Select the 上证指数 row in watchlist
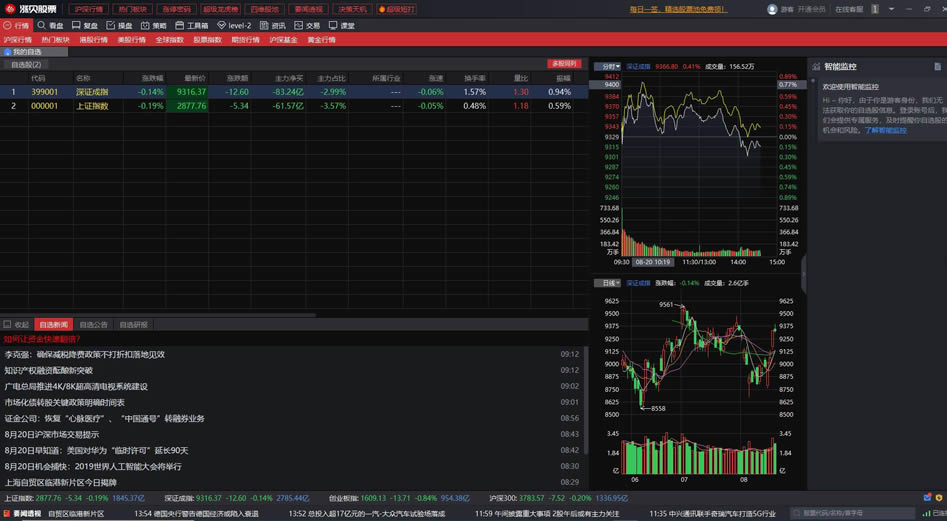947x521 pixels. 294,106
